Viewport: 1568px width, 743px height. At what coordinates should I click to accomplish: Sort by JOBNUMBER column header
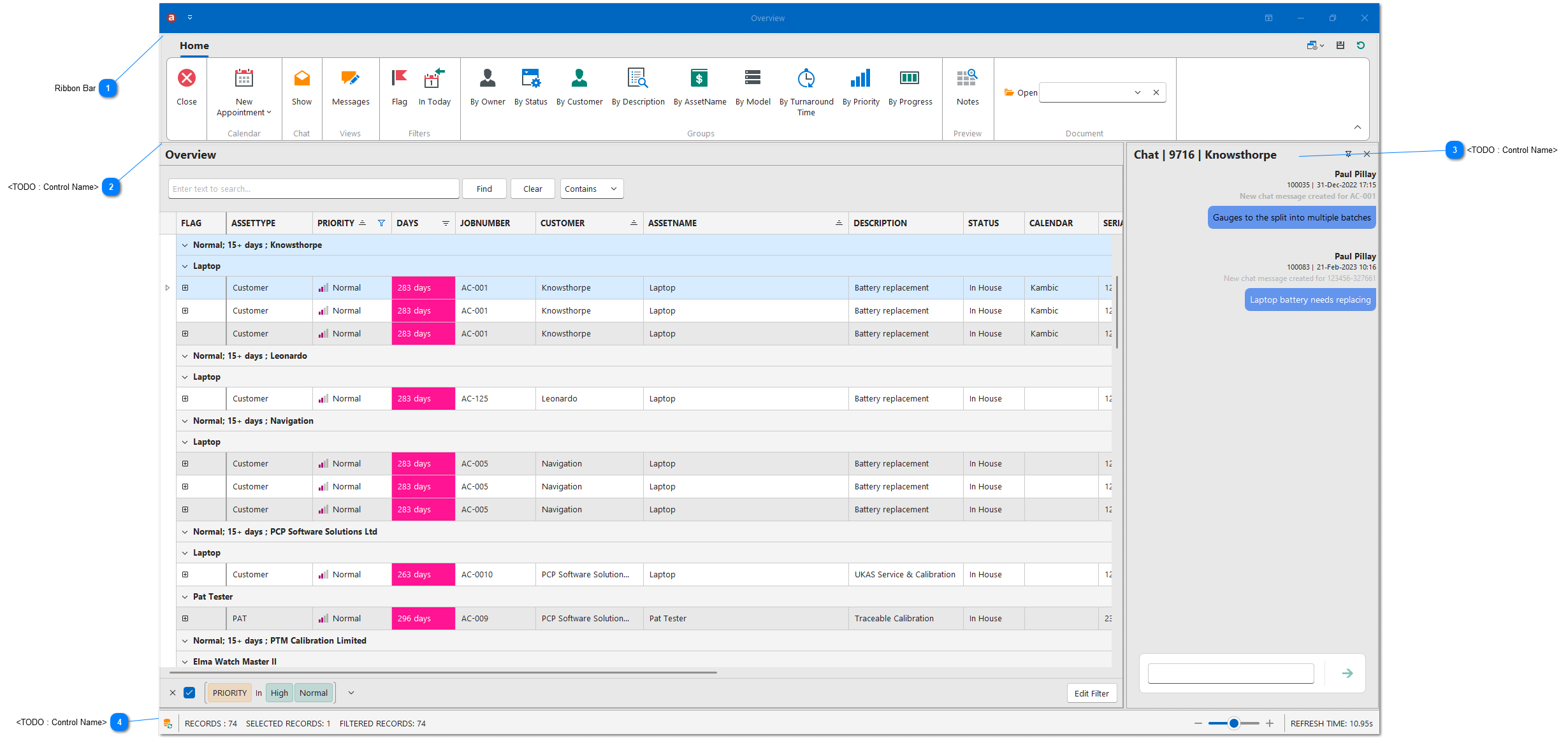click(x=495, y=223)
